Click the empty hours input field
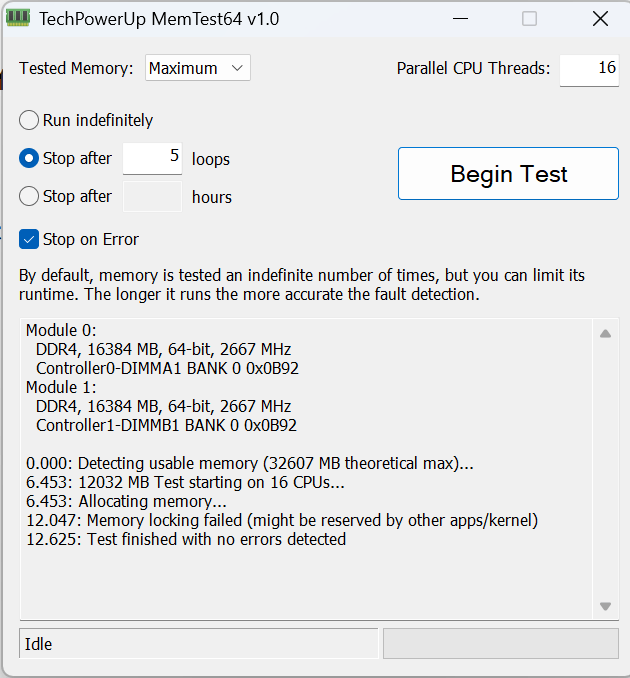Screen dimensions: 630x678 pyautogui.click(x=152, y=197)
